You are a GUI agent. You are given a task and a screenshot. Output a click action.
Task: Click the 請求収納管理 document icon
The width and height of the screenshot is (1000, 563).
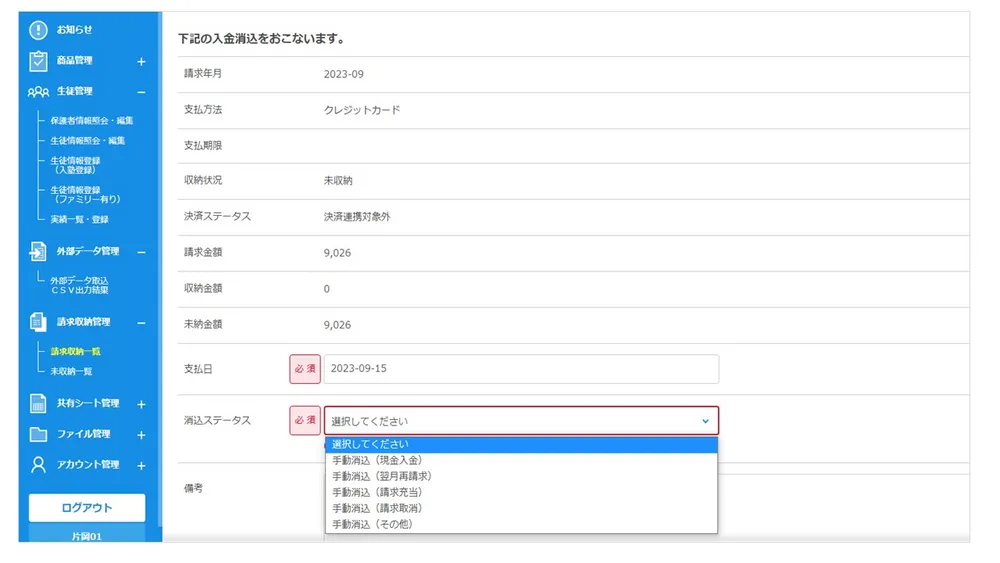pos(38,322)
